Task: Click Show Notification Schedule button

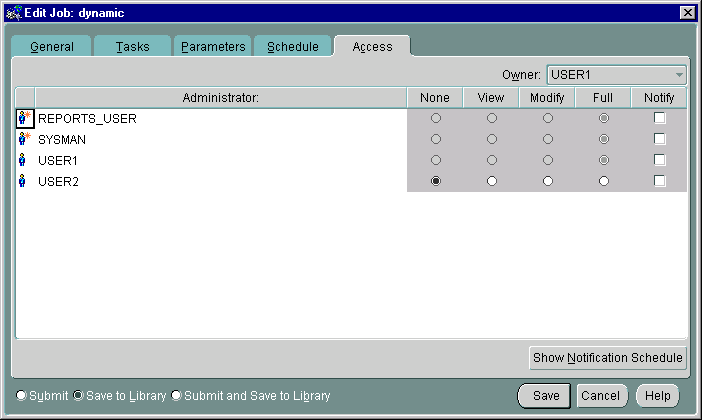Action: (x=607, y=358)
